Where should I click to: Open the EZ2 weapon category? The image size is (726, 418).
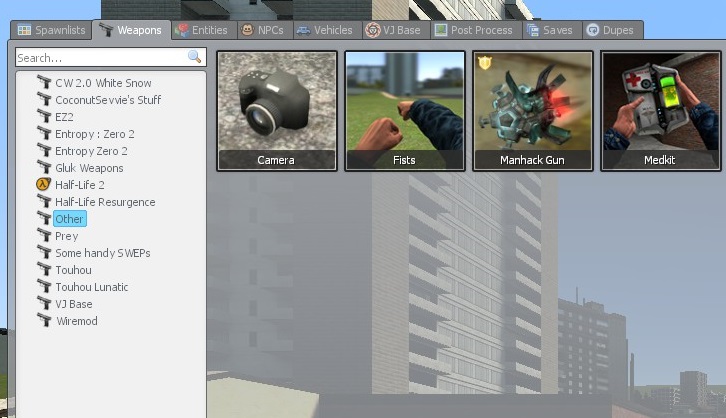point(64,117)
